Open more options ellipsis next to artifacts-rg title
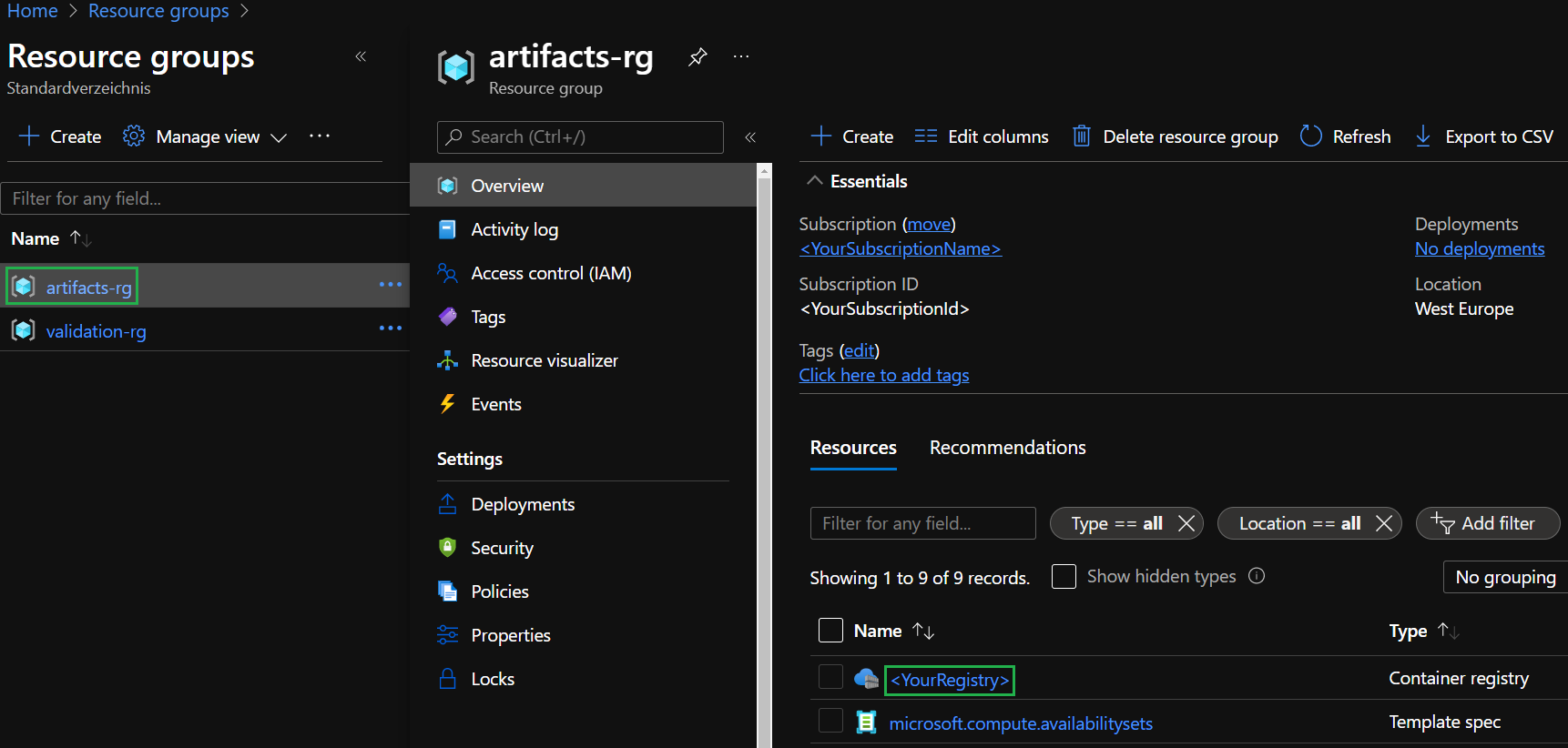Screen dimensions: 1568x748 pyautogui.click(x=741, y=56)
